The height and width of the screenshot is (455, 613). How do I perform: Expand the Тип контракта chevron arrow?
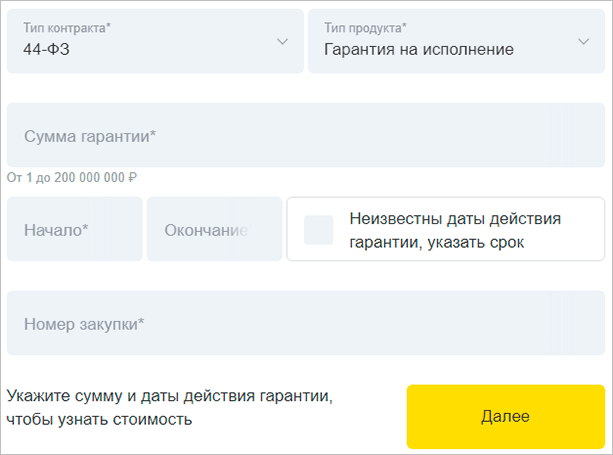[x=282, y=42]
